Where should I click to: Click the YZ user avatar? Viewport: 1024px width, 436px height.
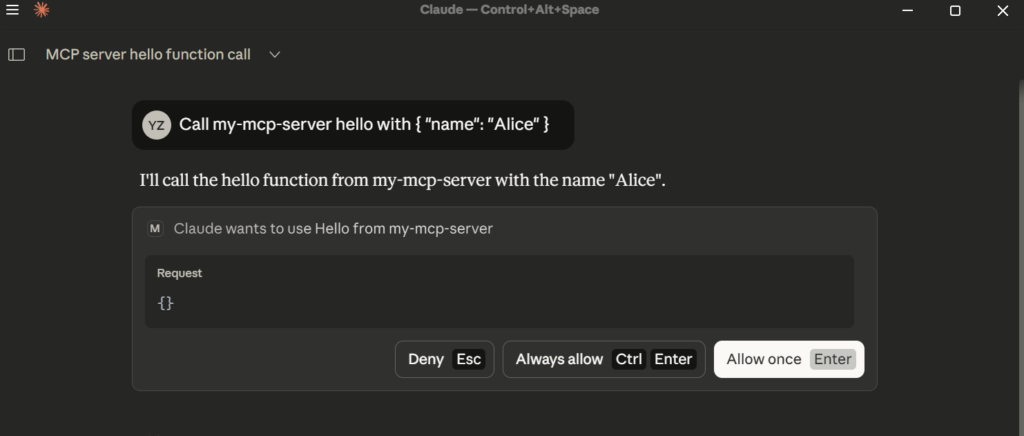156,125
